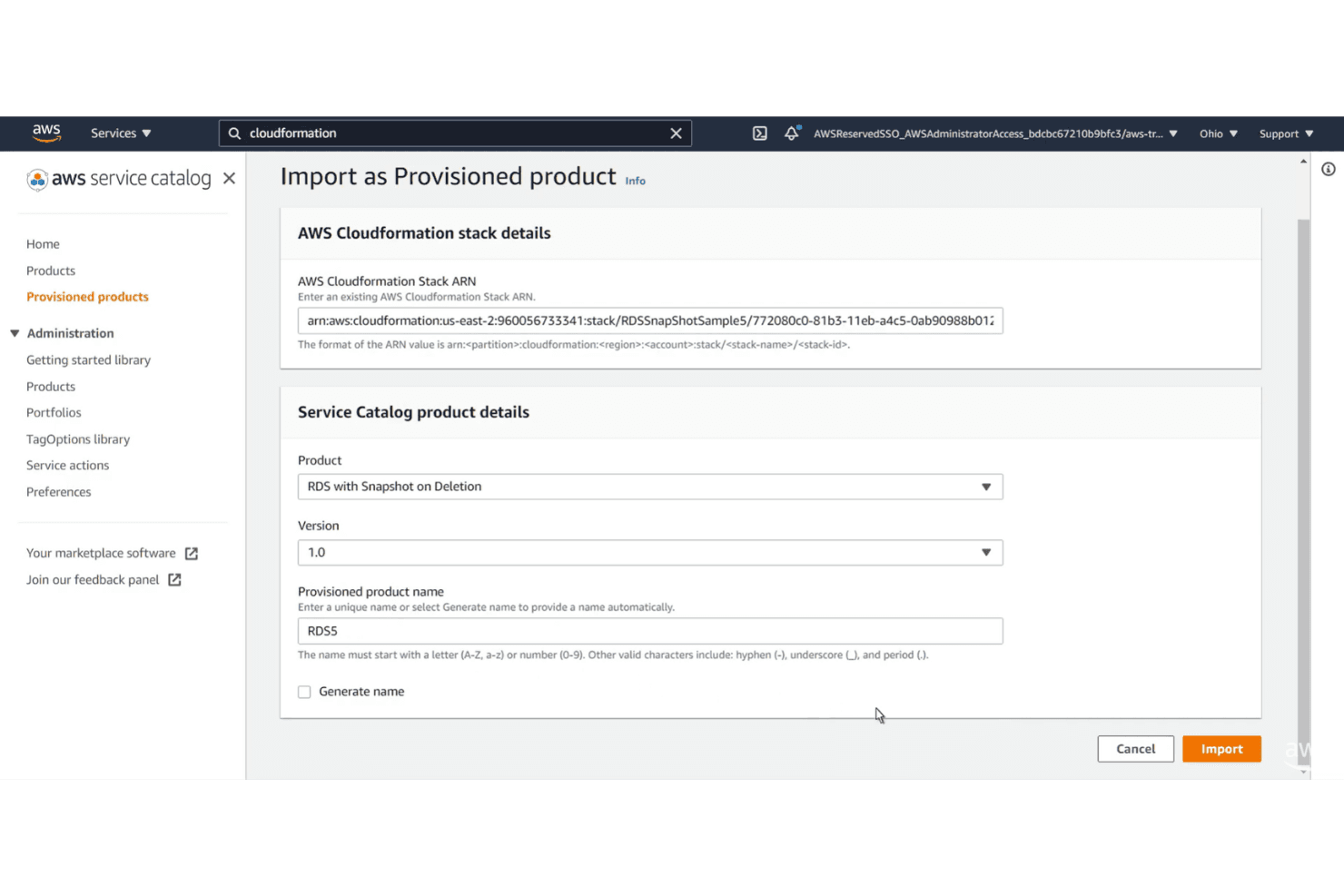Enable the Generate name checkbox
The width and height of the screenshot is (1344, 896).
(304, 692)
